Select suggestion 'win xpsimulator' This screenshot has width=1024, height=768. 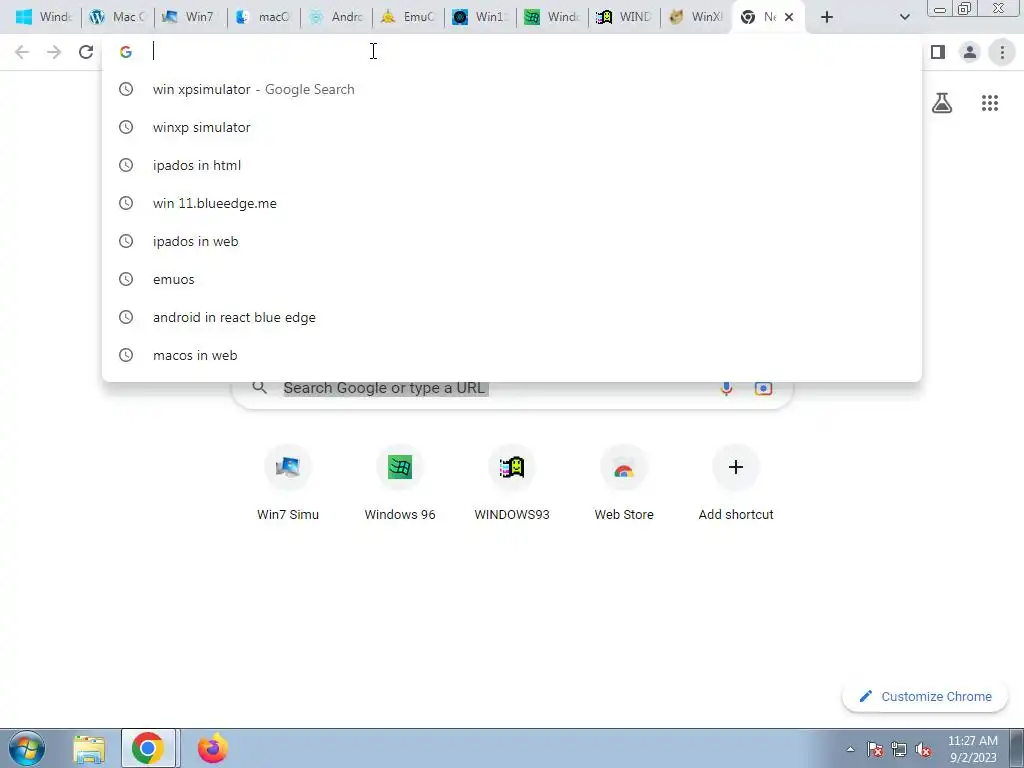(x=512, y=89)
